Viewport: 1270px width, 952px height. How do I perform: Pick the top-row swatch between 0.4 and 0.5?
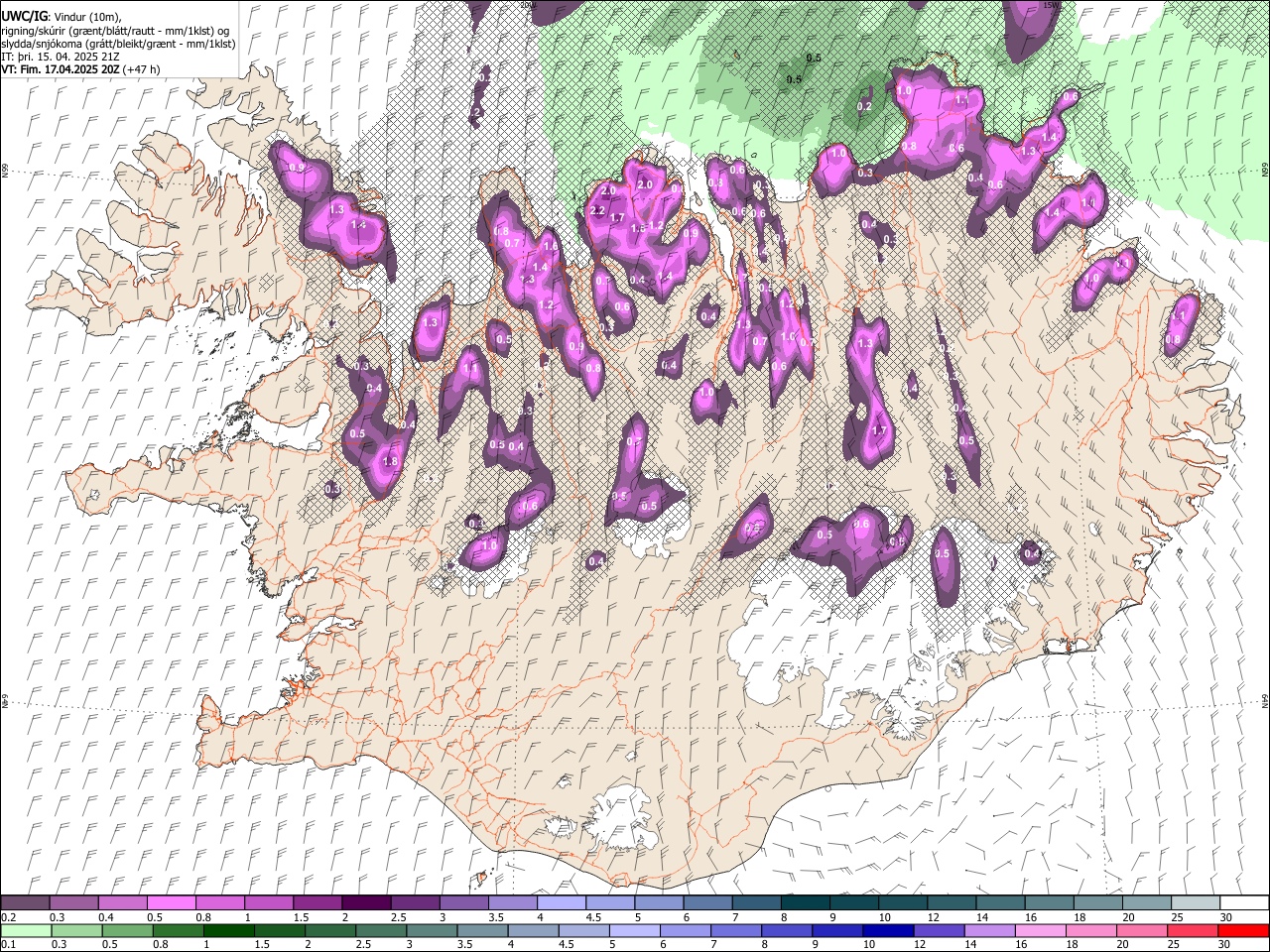[123, 902]
